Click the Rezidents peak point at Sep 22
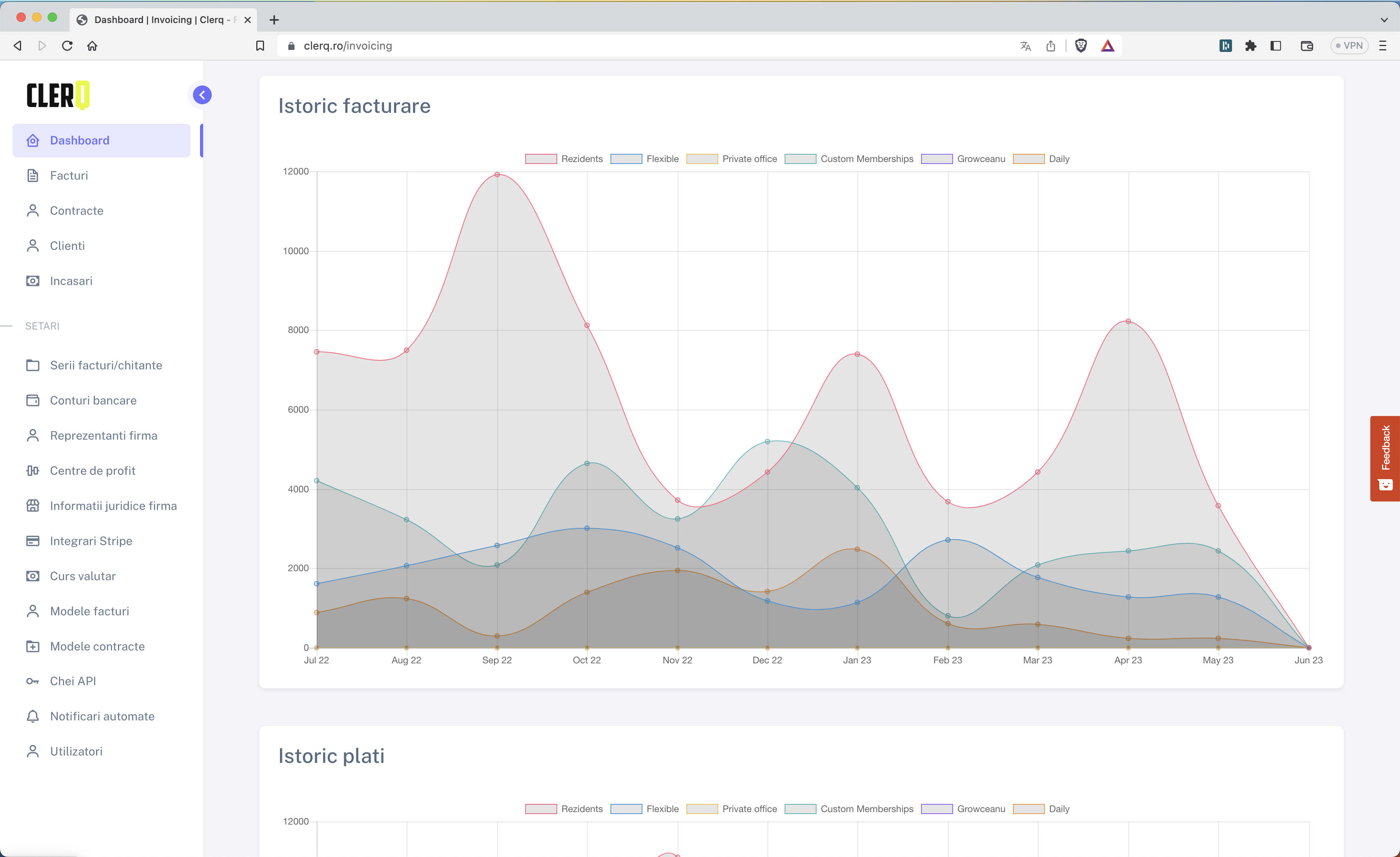The width and height of the screenshot is (1400, 857). pyautogui.click(x=497, y=175)
